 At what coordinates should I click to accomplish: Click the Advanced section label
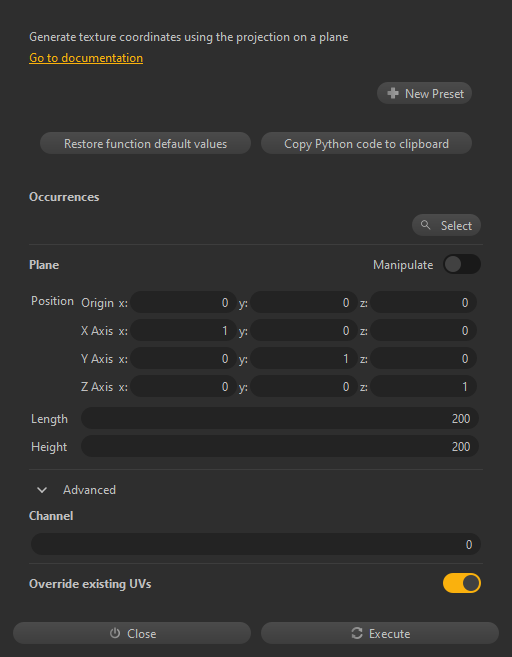point(89,490)
